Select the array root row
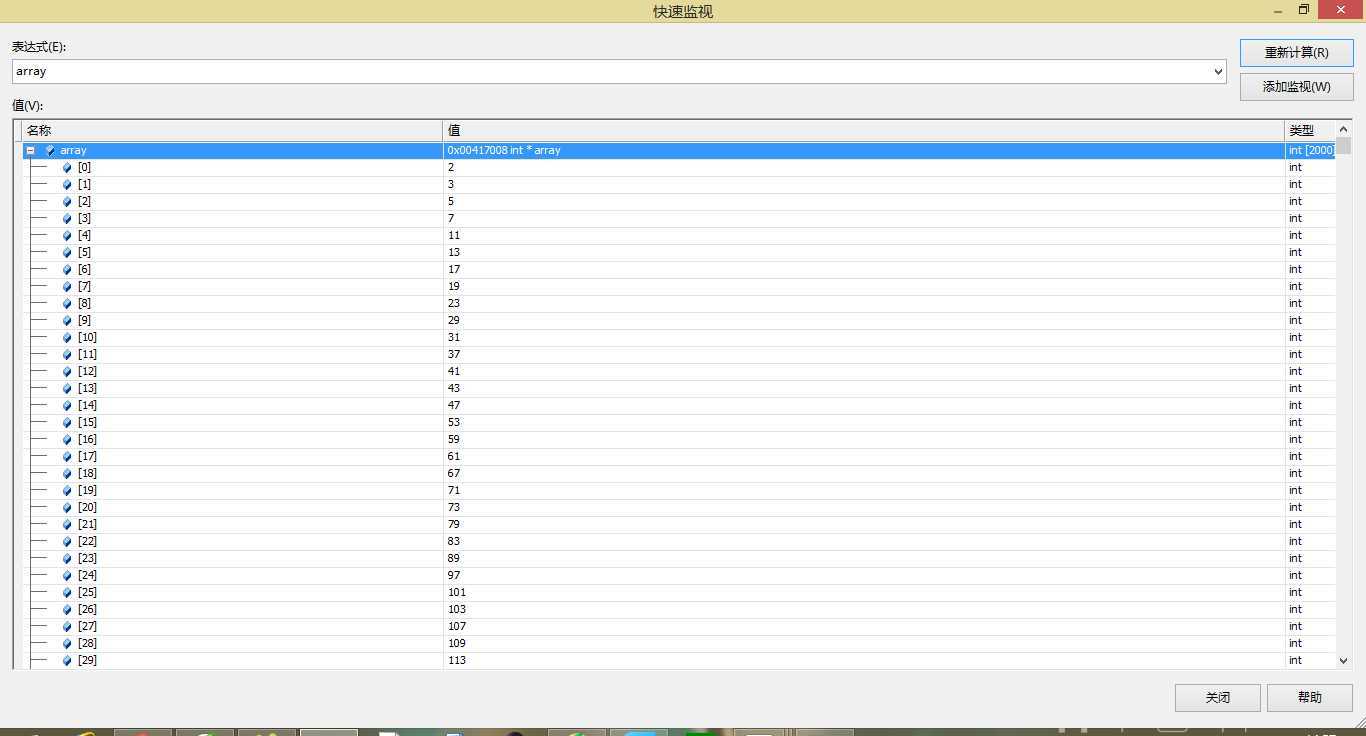 (x=679, y=150)
